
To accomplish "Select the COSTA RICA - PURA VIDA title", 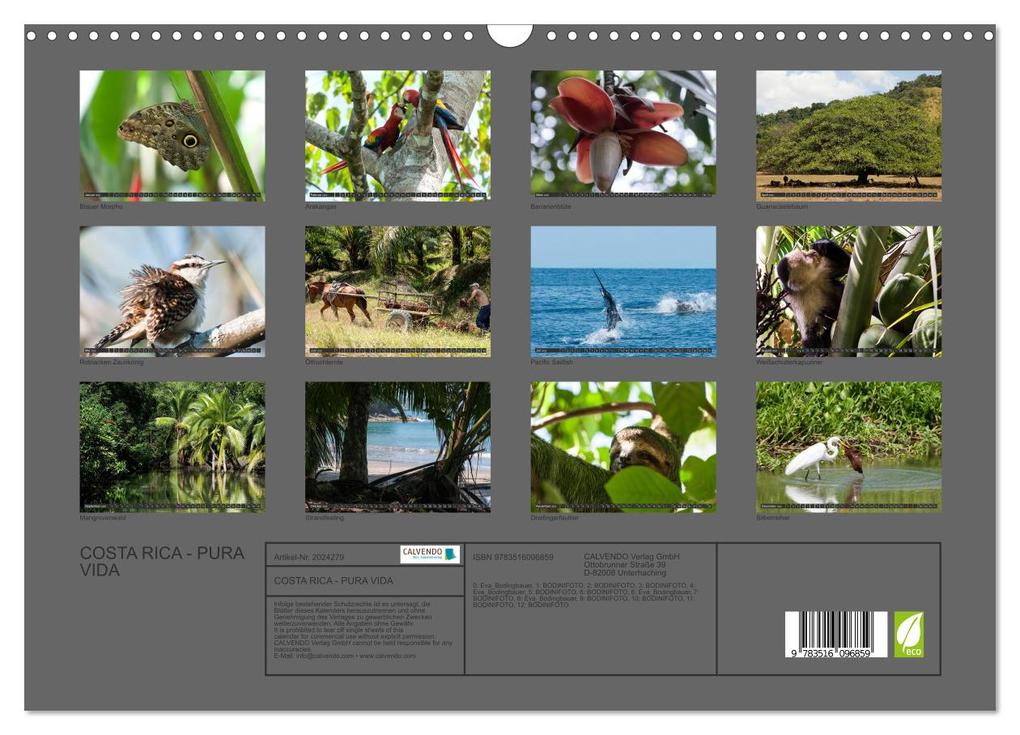I will point(160,558).
